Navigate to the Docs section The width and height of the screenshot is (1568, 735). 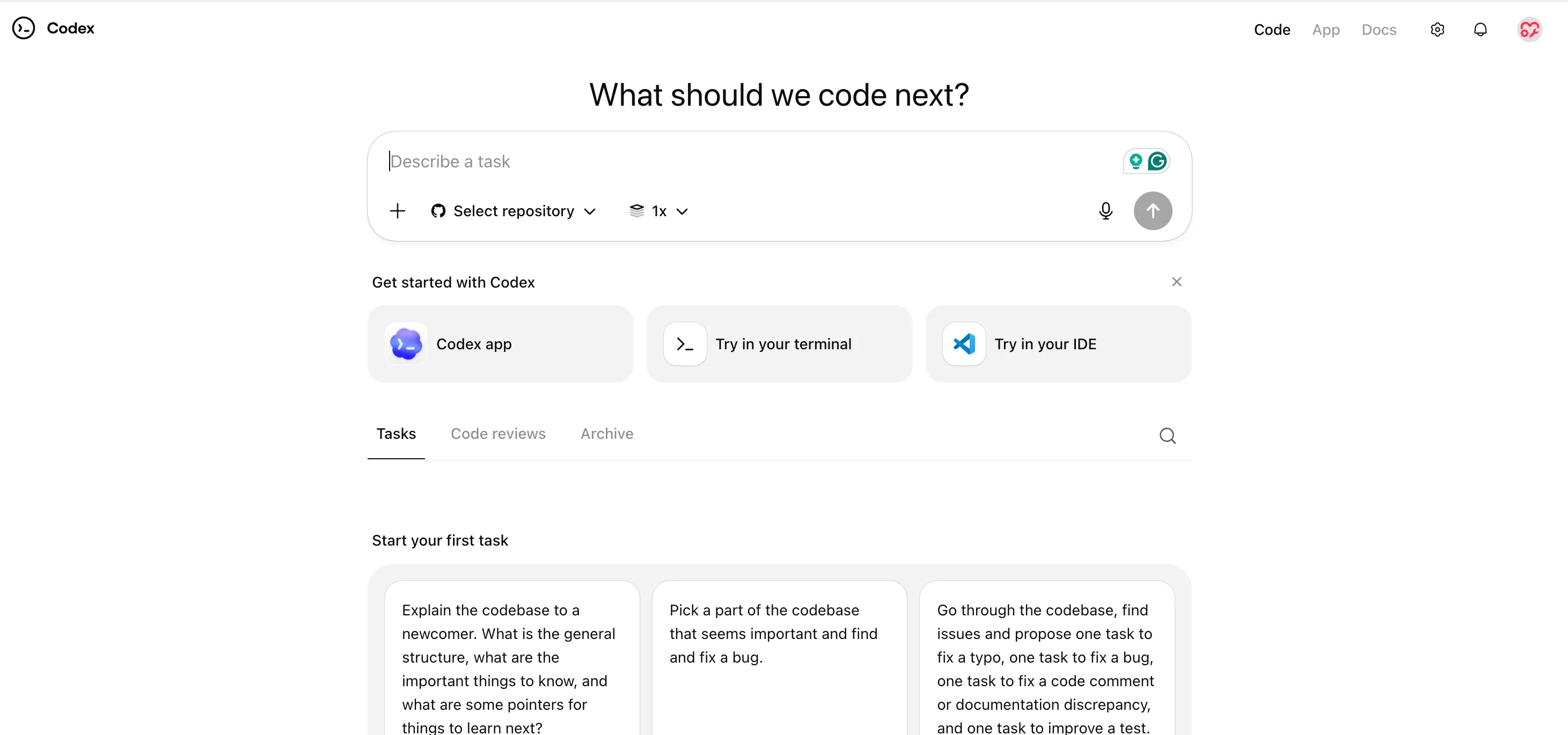pos(1379,29)
